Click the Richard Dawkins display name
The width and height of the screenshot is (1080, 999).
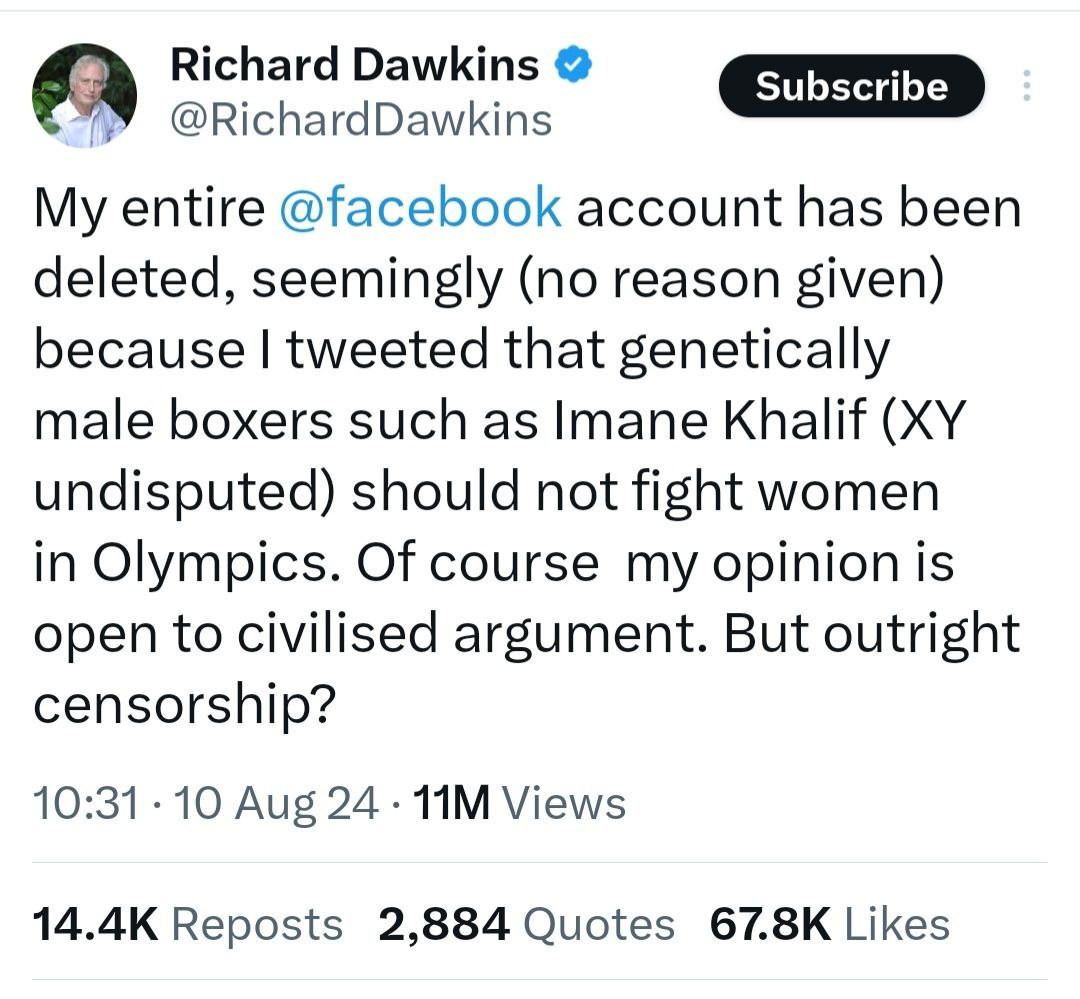355,66
